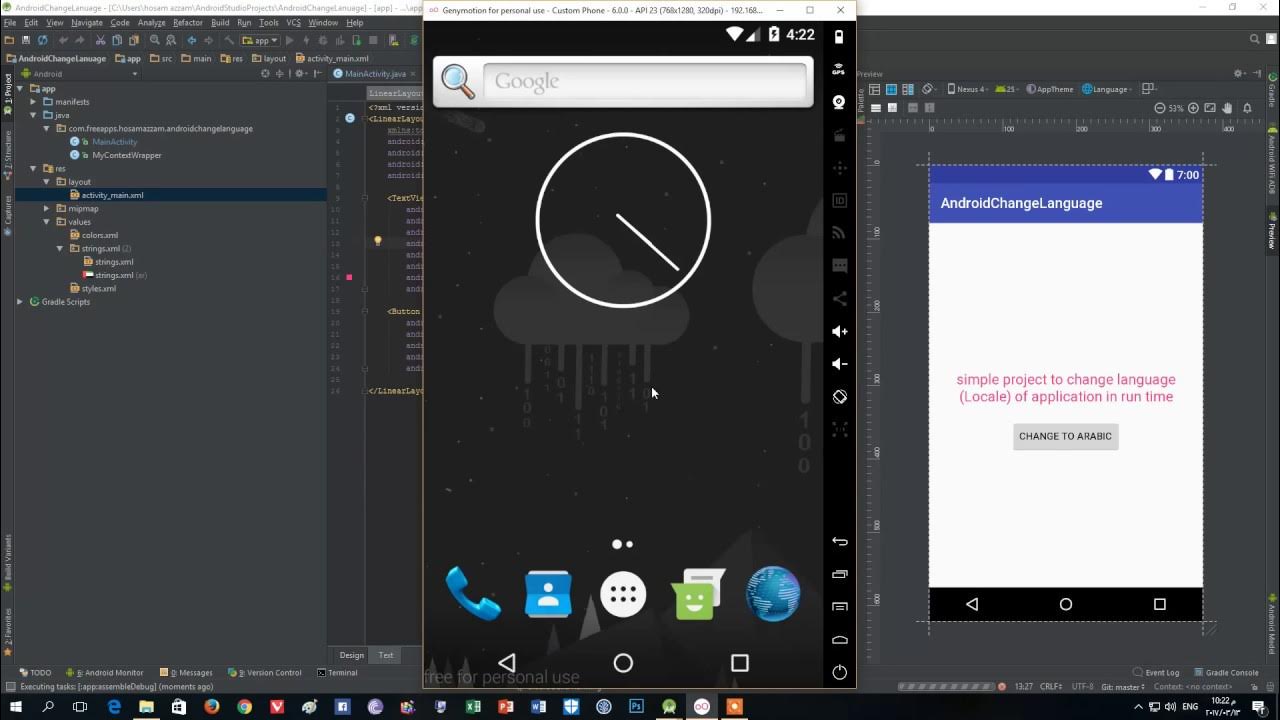Click the CHANGE TO ARABIC button in preview
The image size is (1280, 720).
[x=1065, y=436]
